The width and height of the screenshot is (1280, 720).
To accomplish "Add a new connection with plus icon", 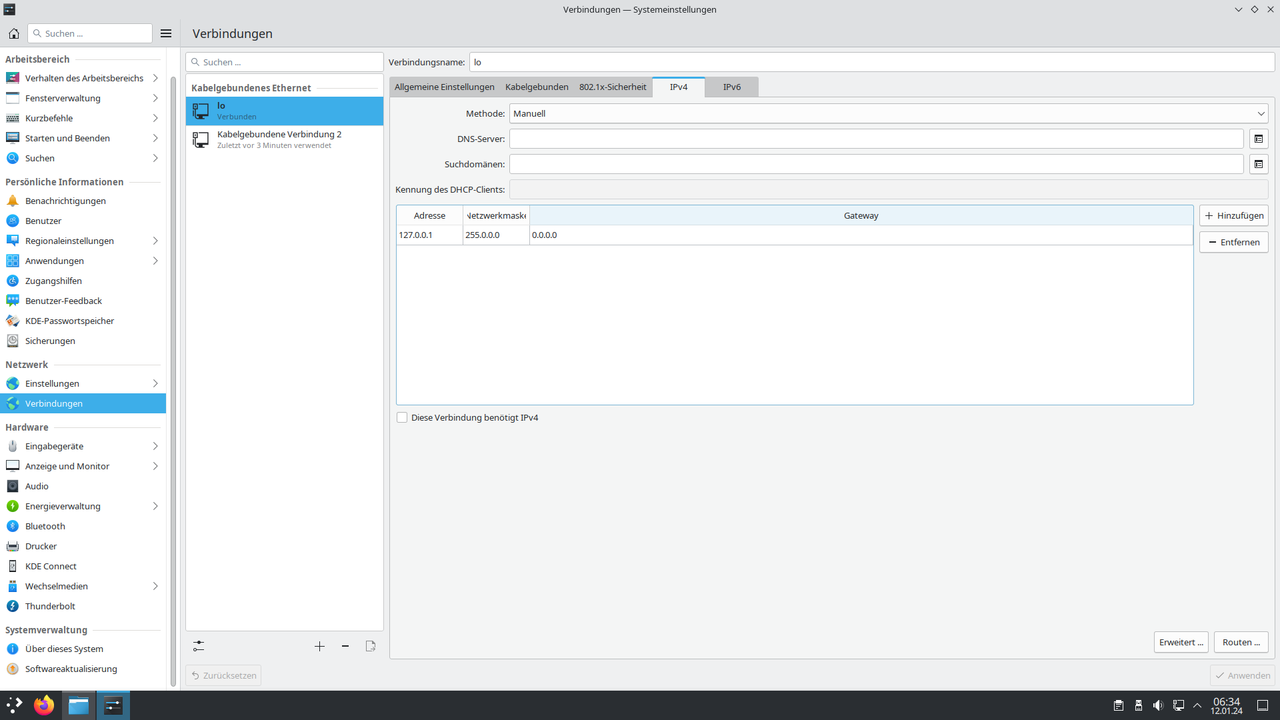I will point(319,646).
